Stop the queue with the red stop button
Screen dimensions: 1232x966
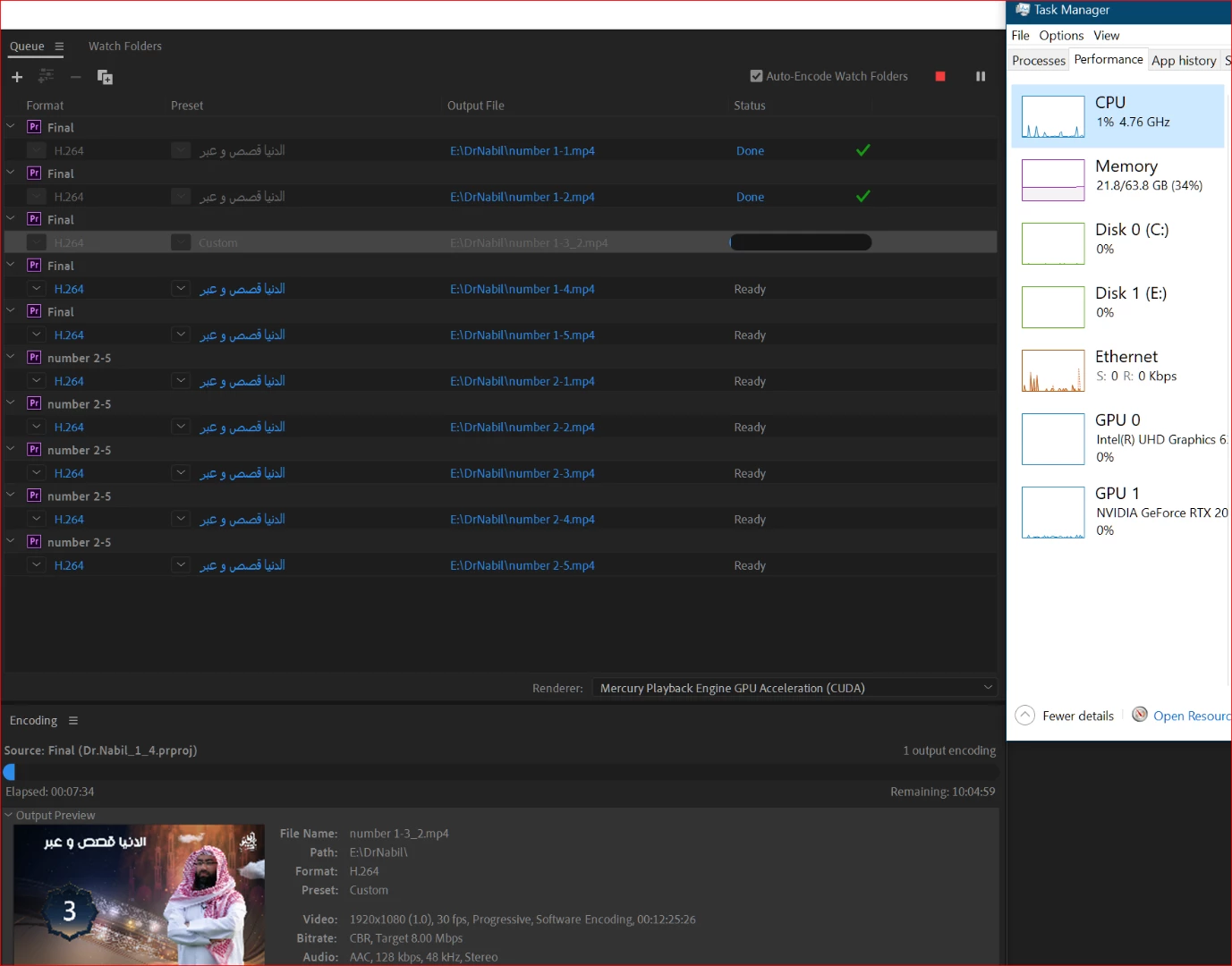click(940, 76)
